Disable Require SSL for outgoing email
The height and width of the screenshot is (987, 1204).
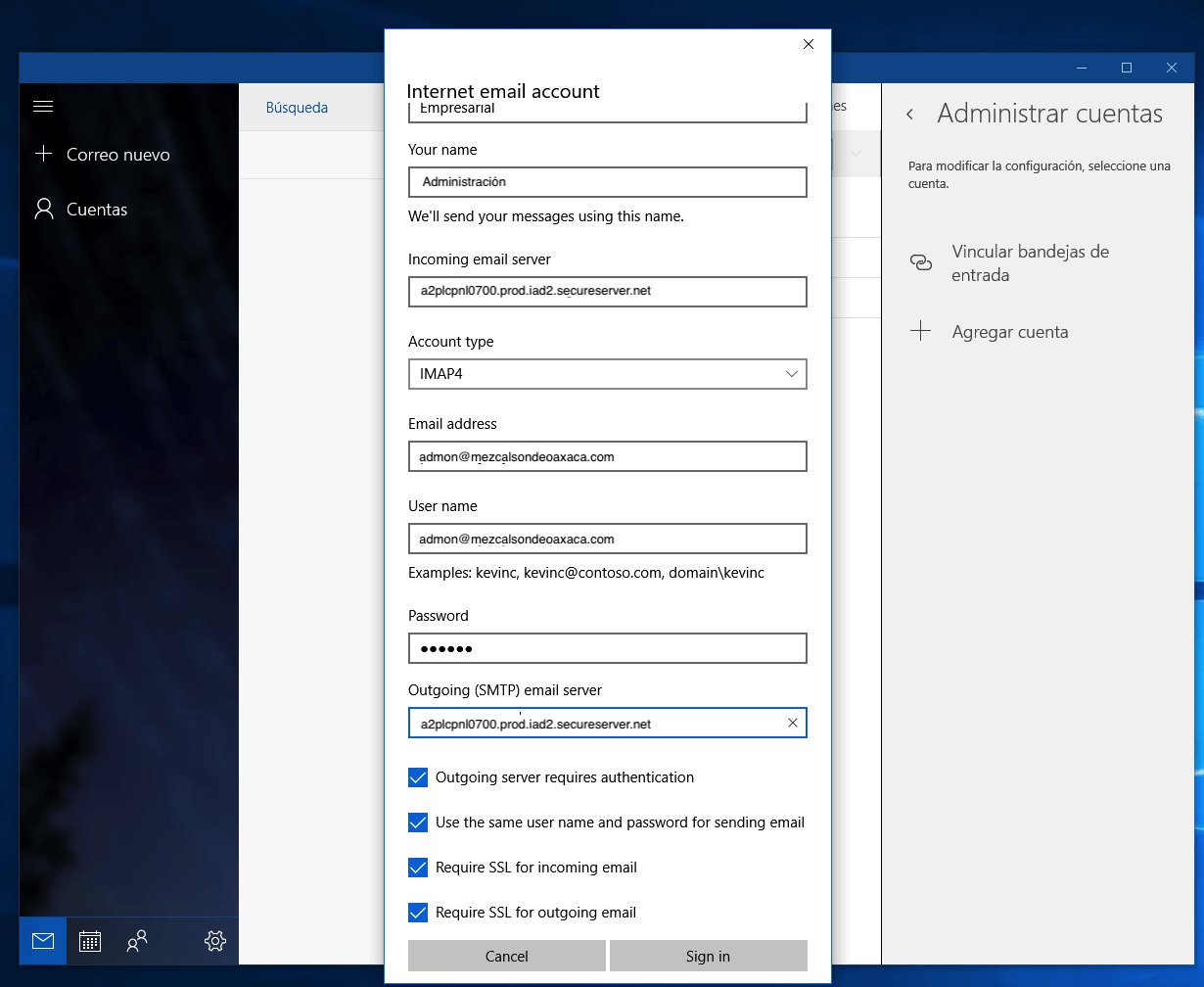click(x=418, y=913)
